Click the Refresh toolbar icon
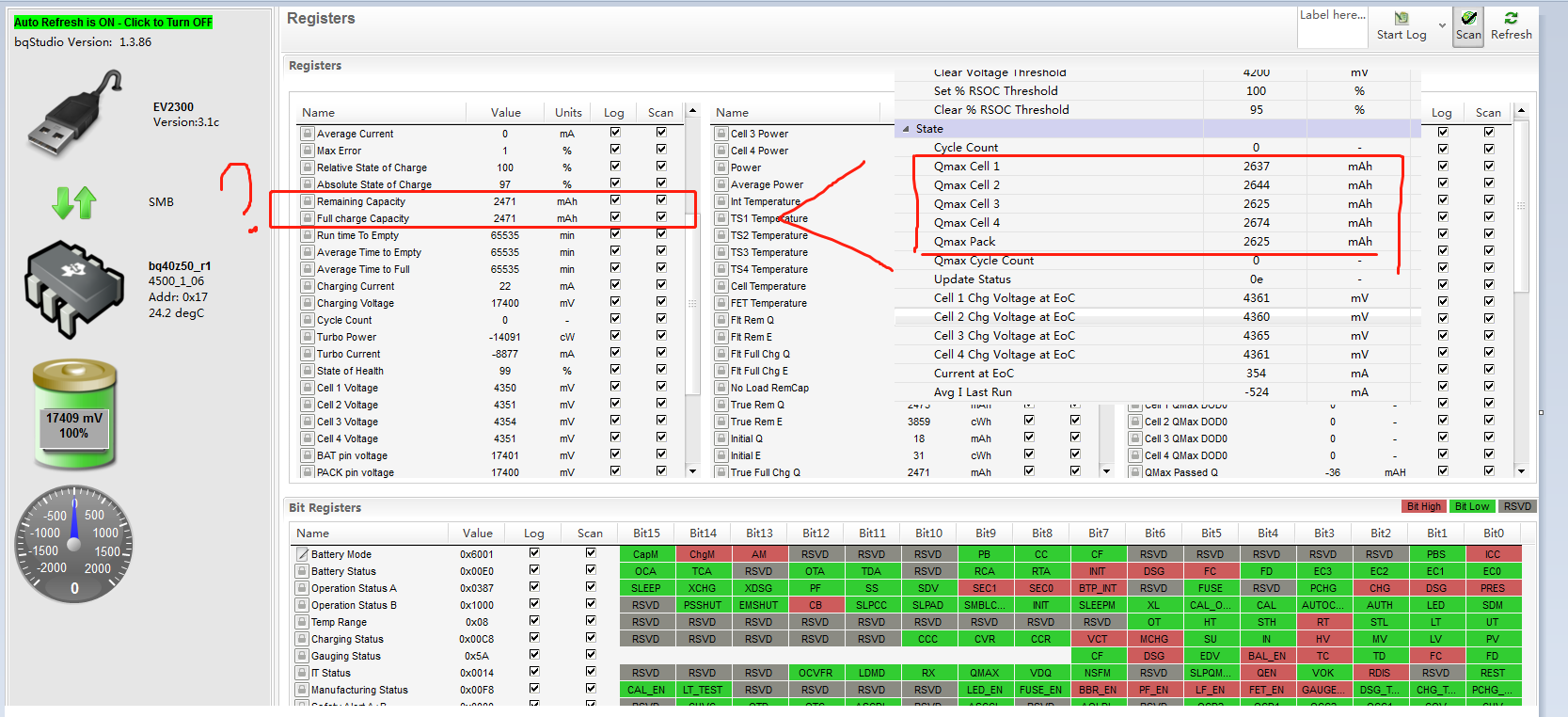The image size is (1568, 717). pos(1512,25)
